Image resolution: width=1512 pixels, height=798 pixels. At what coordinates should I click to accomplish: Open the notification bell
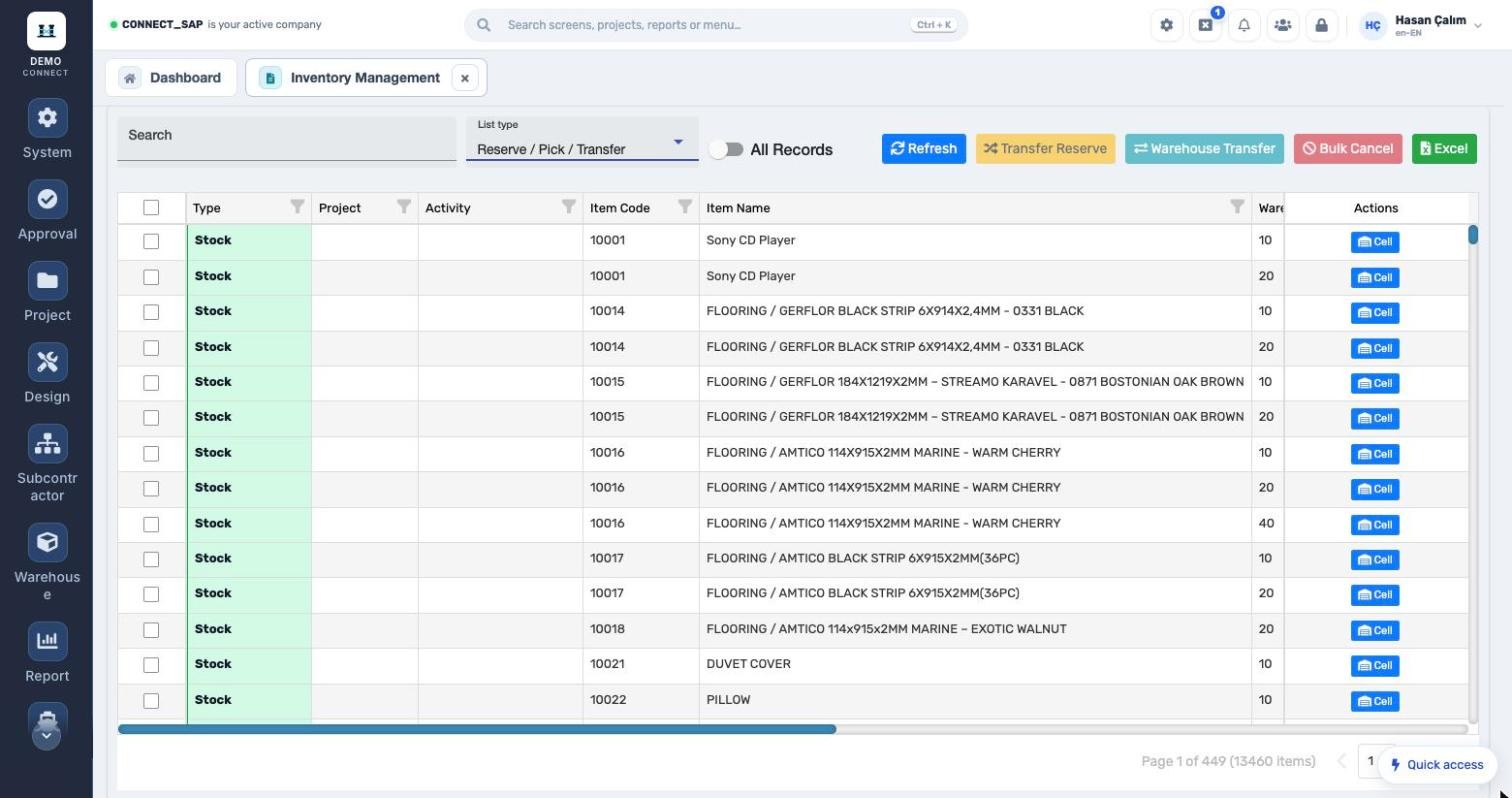(1244, 25)
